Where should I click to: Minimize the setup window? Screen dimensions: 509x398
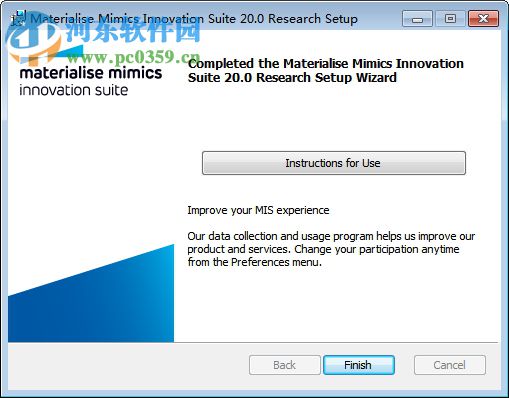click(x=417, y=19)
